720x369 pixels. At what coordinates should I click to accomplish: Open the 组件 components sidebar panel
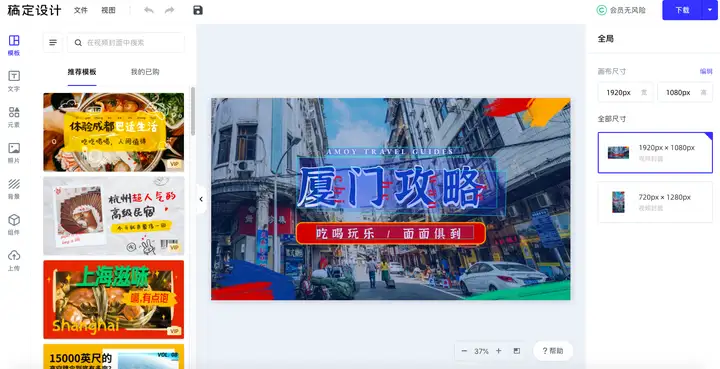[x=14, y=224]
